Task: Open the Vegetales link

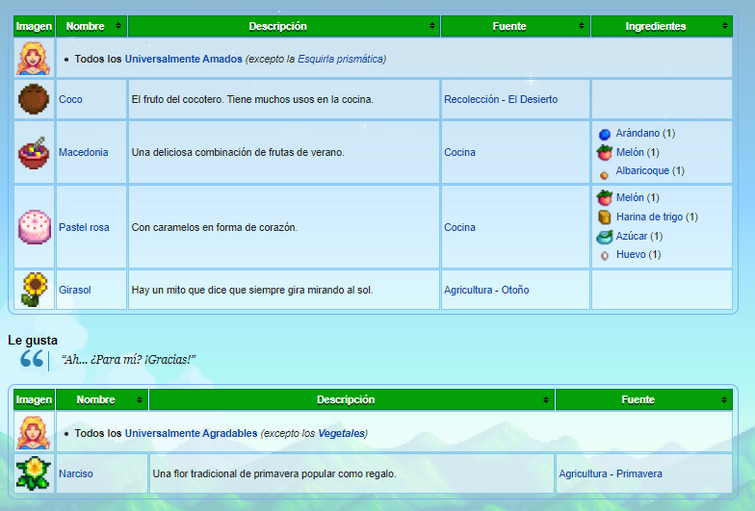Action: point(341,433)
